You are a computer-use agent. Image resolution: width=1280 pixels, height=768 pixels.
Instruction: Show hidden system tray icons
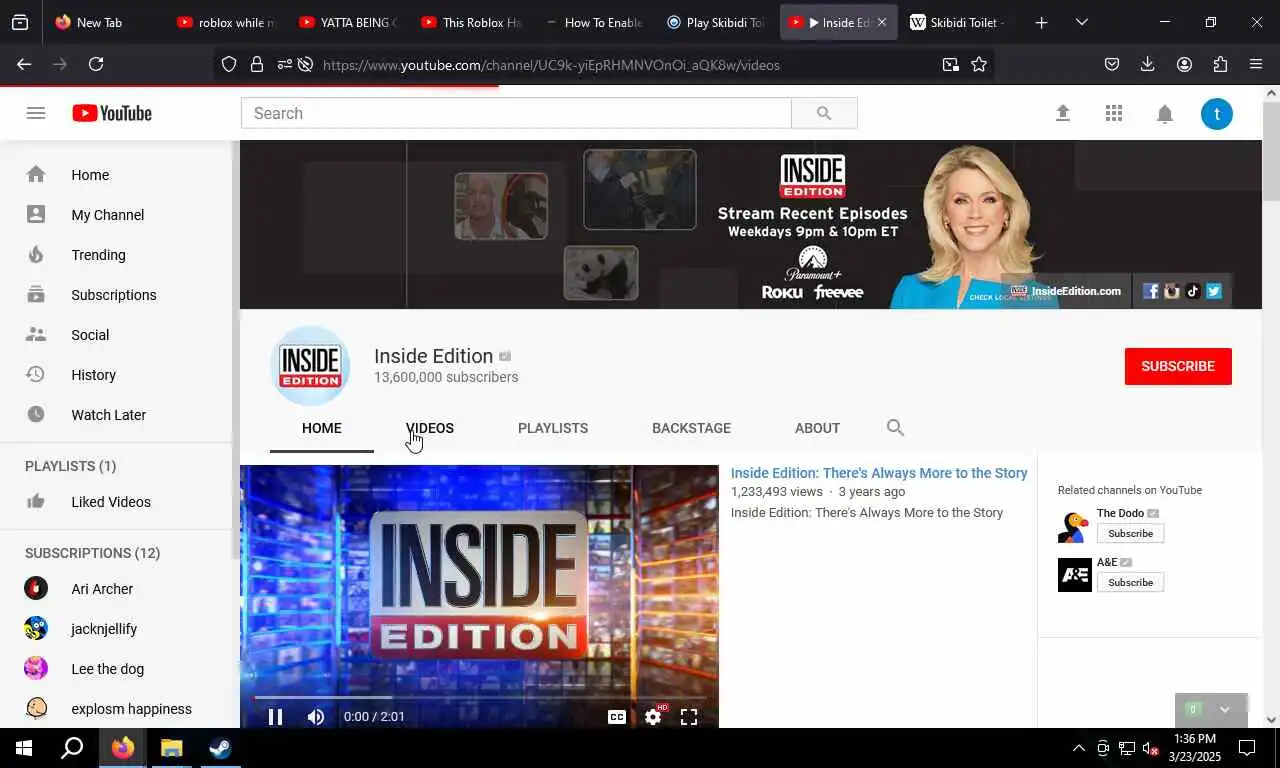[1078, 748]
